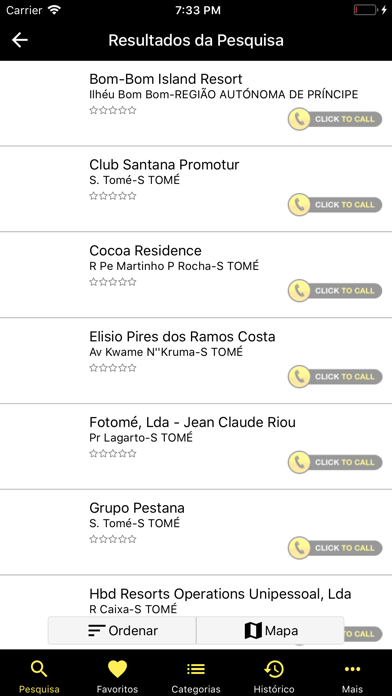Click to call Fotomé, Lda - Jean Claude Riou
Viewport: 392px width, 696px height.
pos(335,462)
